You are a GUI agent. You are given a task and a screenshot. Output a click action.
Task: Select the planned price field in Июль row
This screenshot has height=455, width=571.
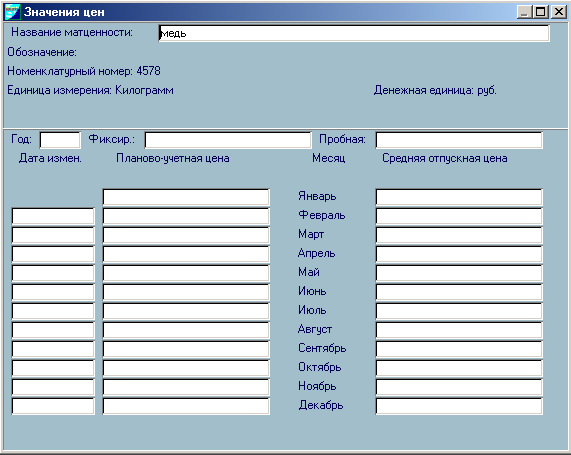click(x=186, y=311)
